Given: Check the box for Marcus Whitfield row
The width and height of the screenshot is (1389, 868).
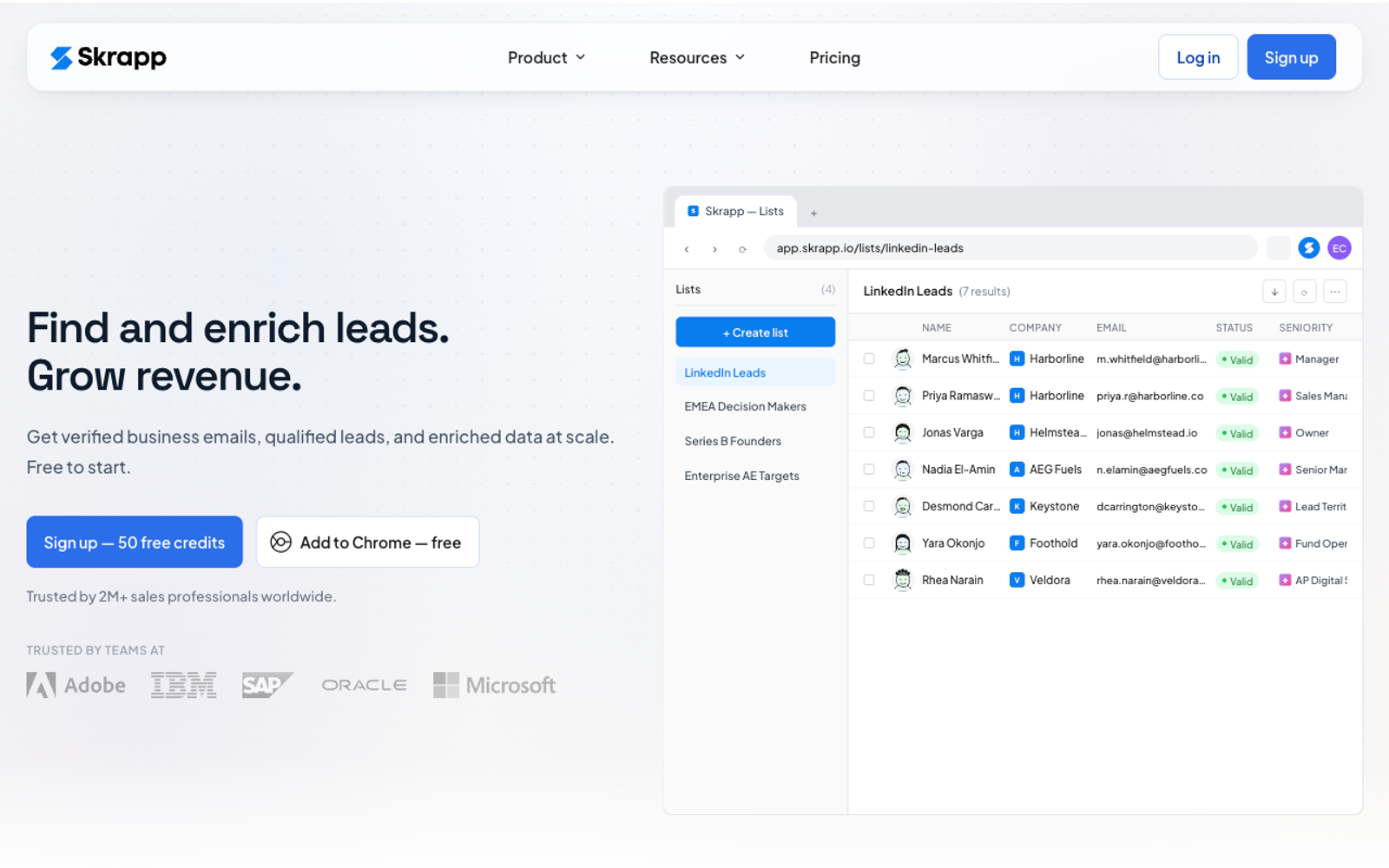Looking at the screenshot, I should click(x=869, y=358).
